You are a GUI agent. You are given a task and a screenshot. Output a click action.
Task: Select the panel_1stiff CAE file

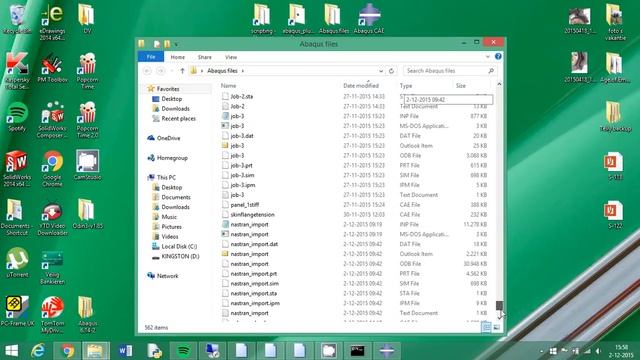244,204
